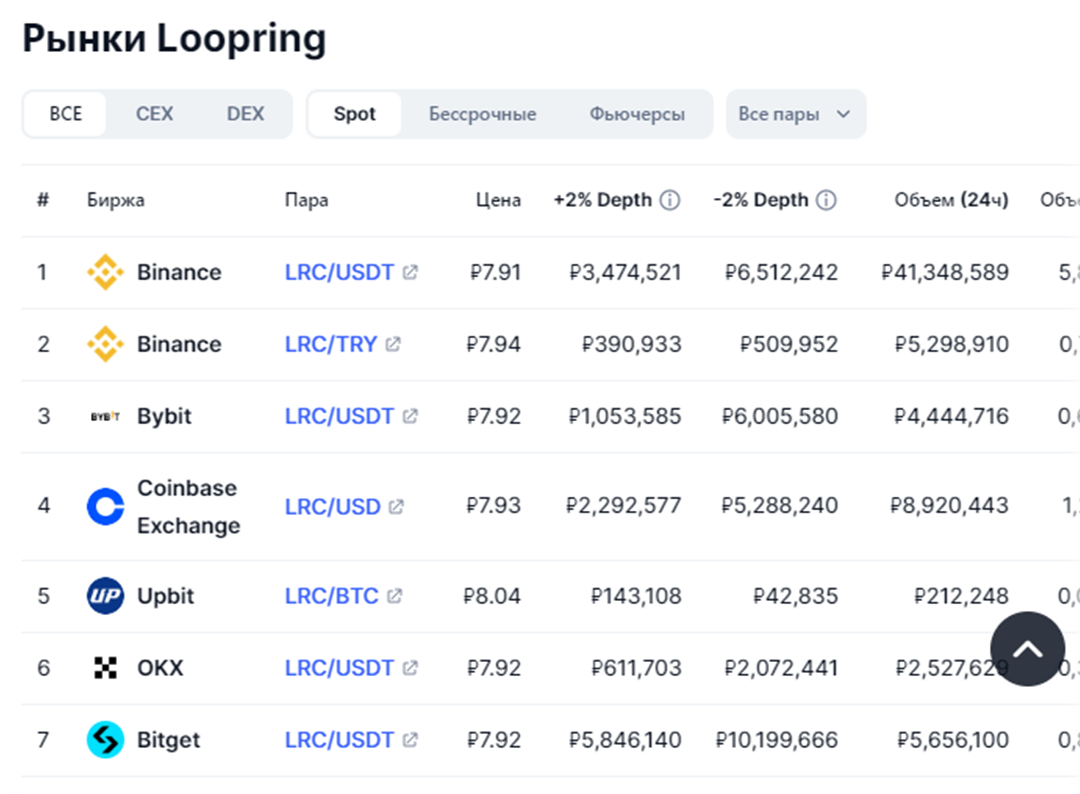The image size is (1080, 794).
Task: Click the Рынки Loopring heading
Action: point(174,39)
